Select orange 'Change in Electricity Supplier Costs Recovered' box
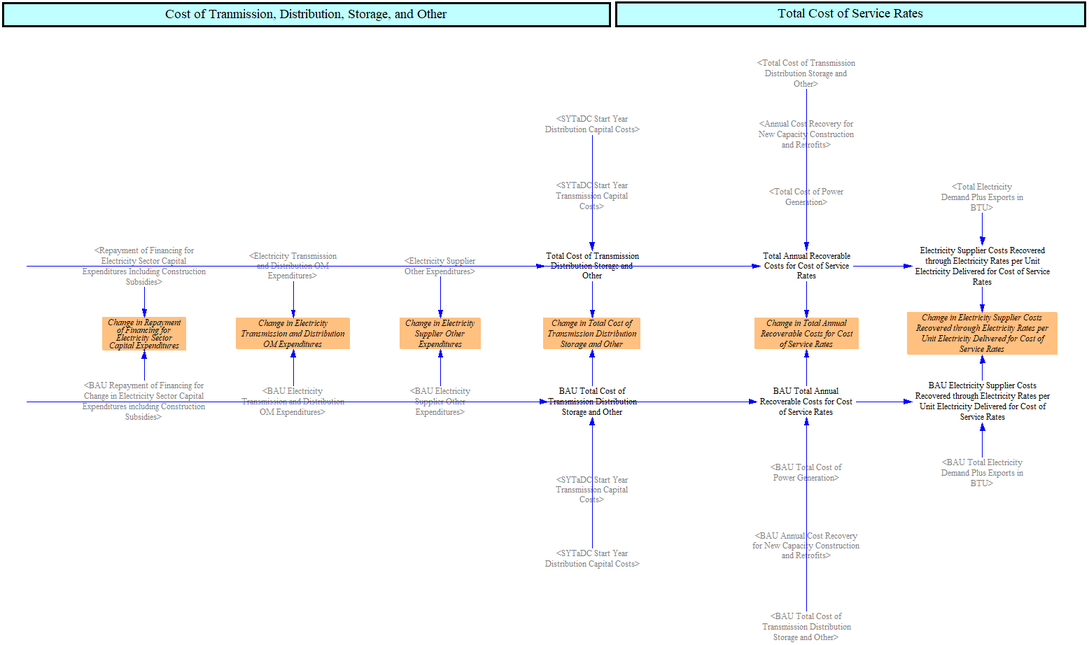The image size is (1089, 645). pyautogui.click(x=982, y=333)
